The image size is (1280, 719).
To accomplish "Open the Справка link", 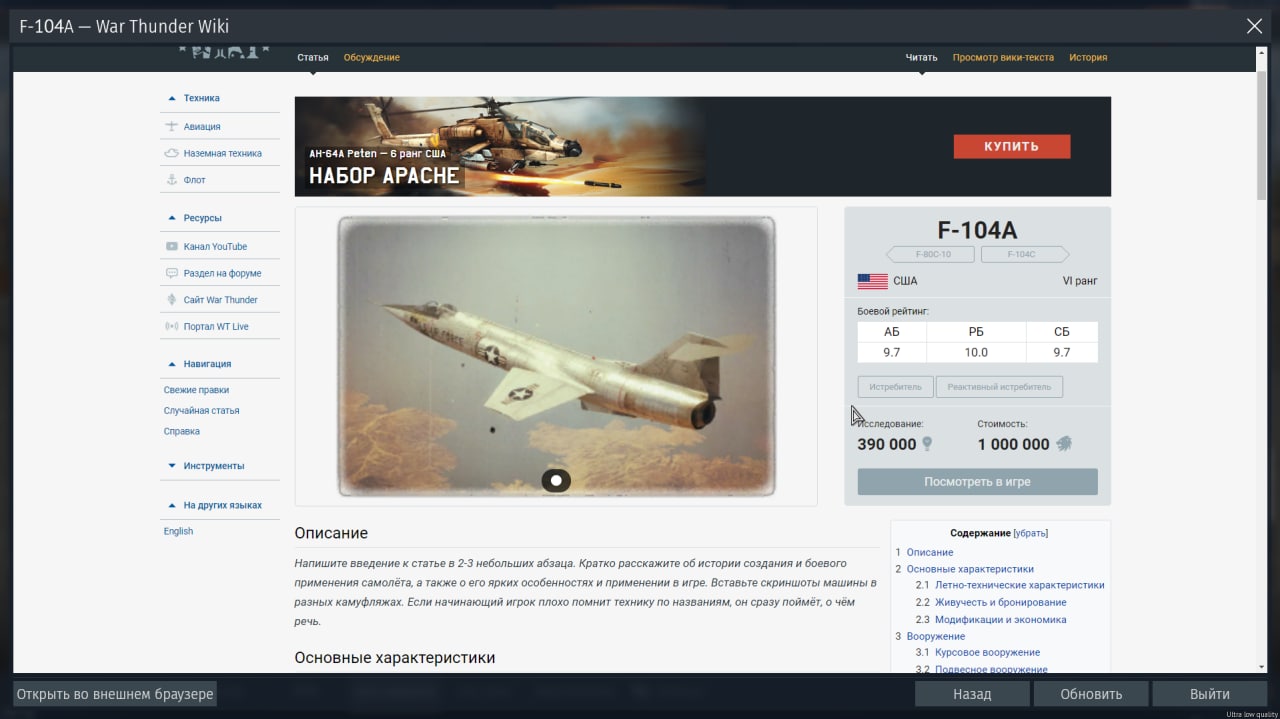I will tap(182, 432).
